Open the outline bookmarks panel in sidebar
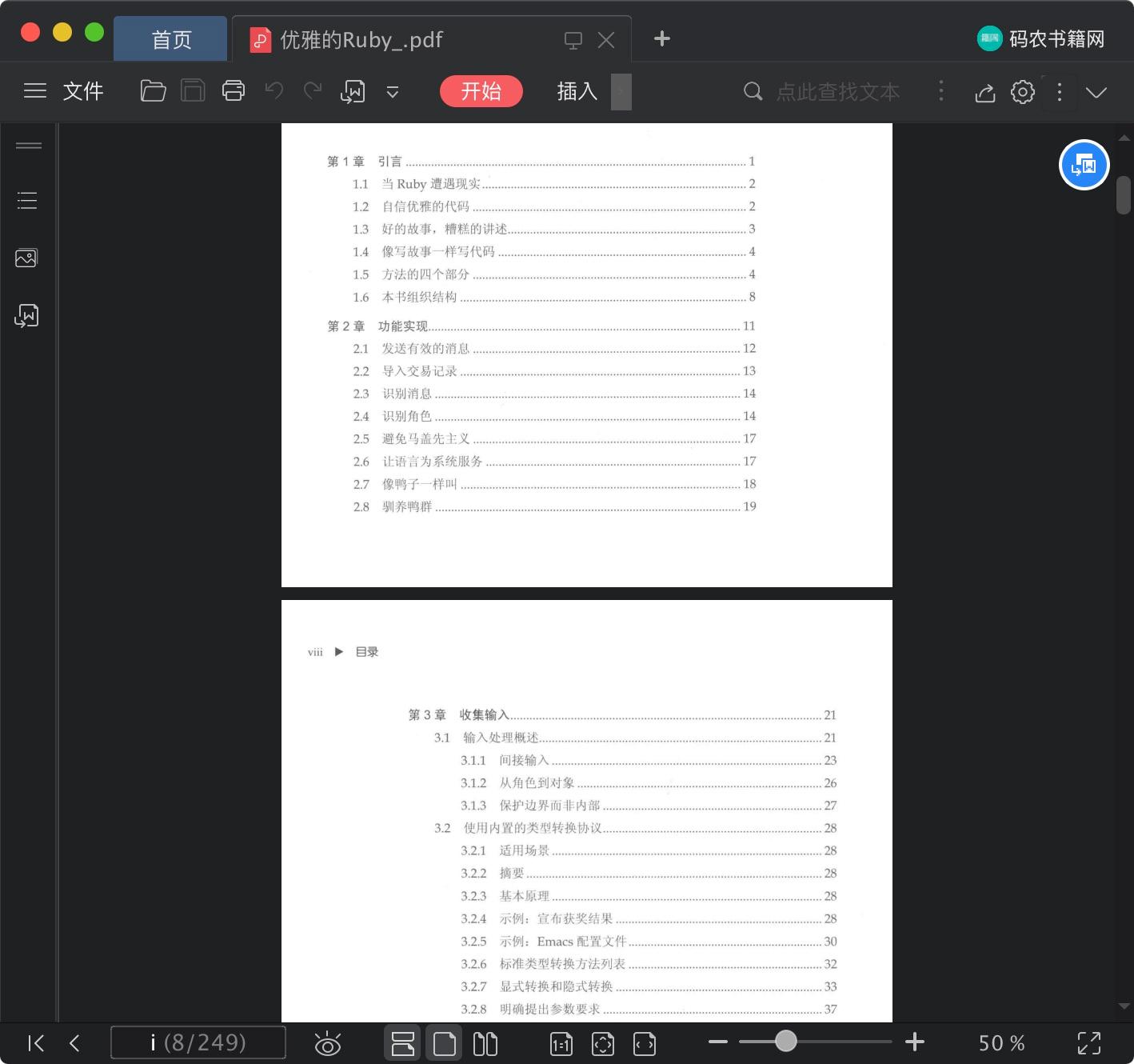 click(27, 201)
